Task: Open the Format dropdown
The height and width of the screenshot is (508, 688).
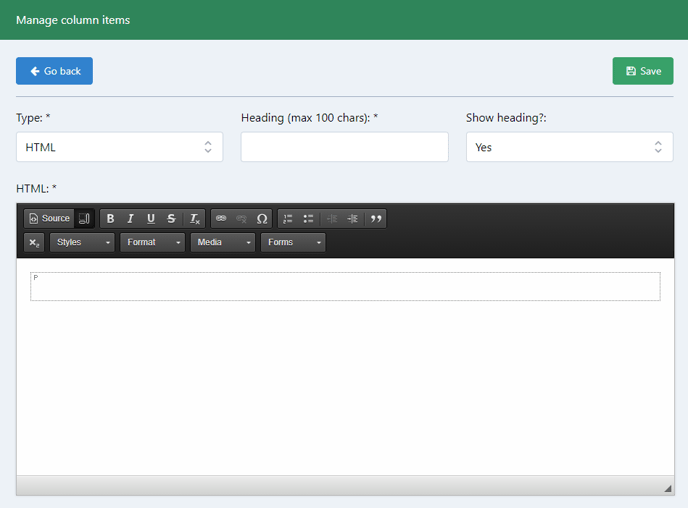Action: pyautogui.click(x=153, y=243)
